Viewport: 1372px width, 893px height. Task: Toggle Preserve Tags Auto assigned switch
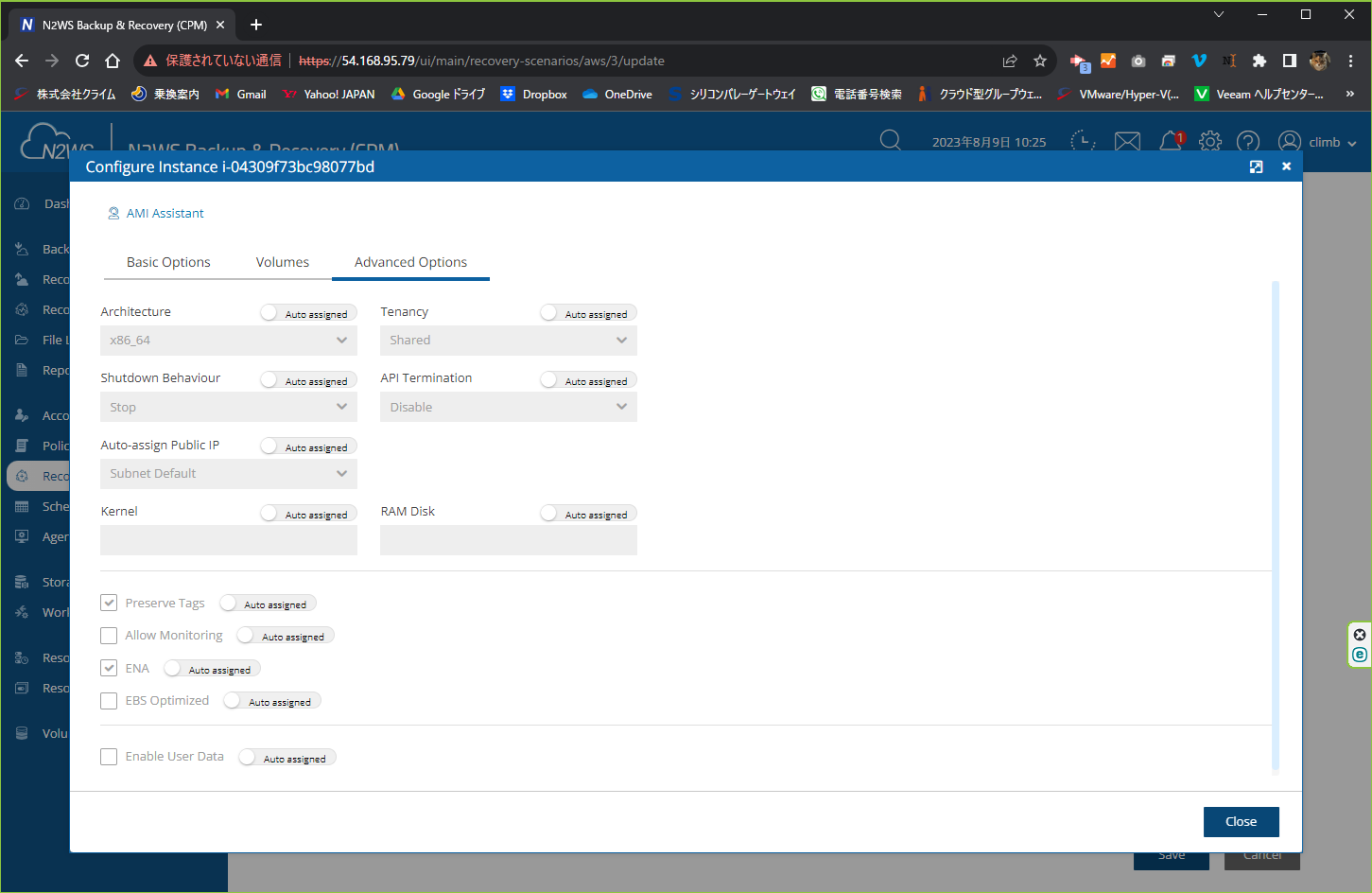tap(267, 604)
